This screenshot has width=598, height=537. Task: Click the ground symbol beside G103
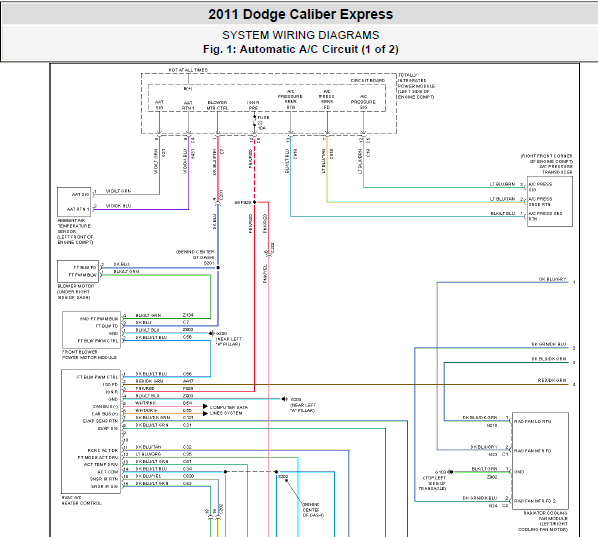[x=450, y=472]
